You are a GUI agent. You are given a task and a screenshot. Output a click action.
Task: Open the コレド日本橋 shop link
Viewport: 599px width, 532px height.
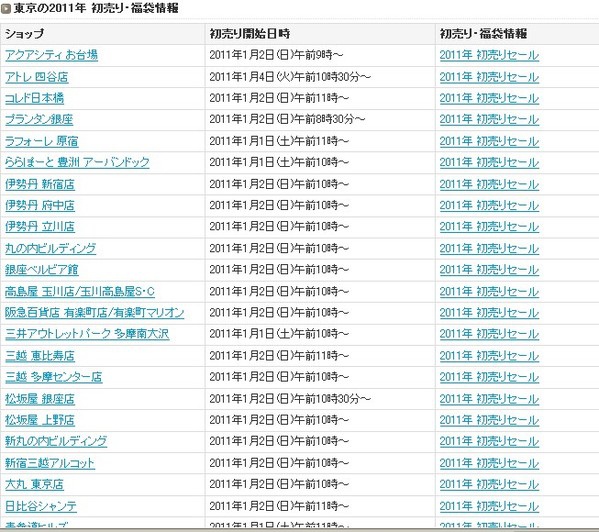click(x=34, y=99)
